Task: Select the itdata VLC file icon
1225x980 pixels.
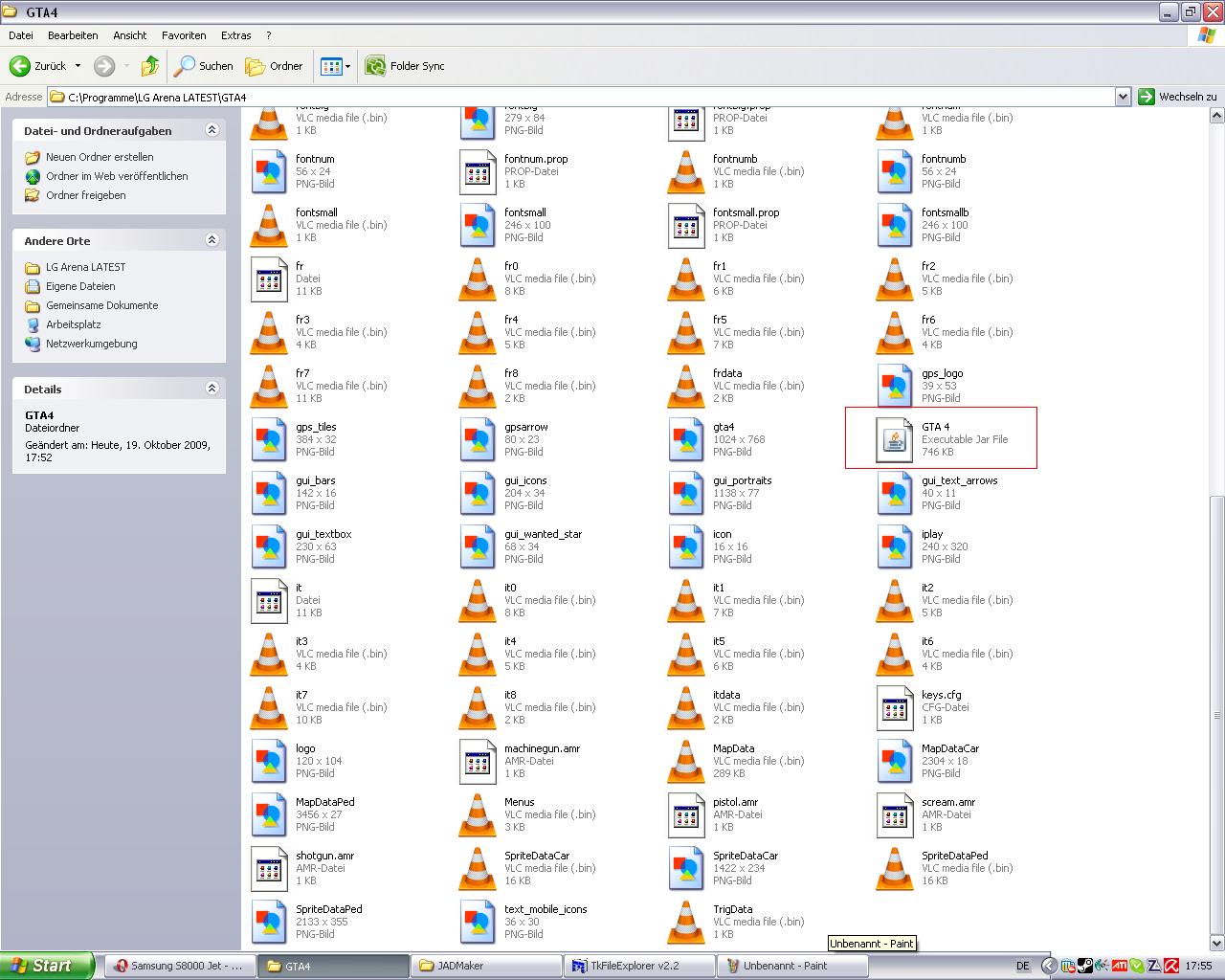Action: point(686,707)
